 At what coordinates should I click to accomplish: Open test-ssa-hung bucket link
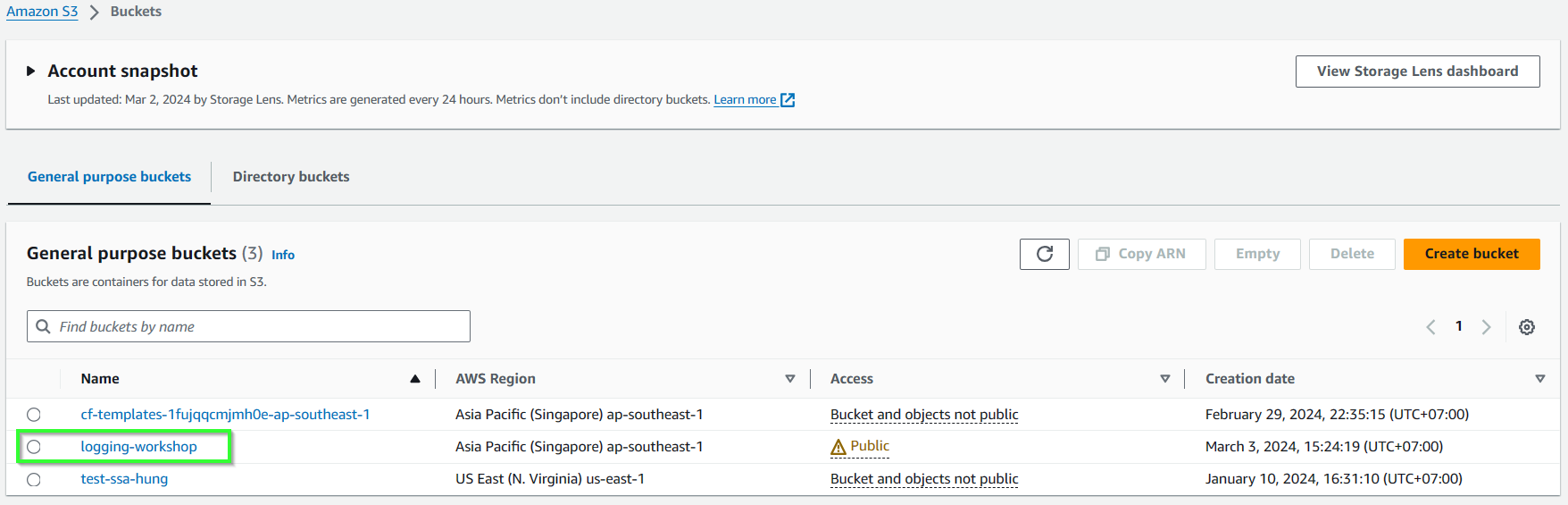124,479
